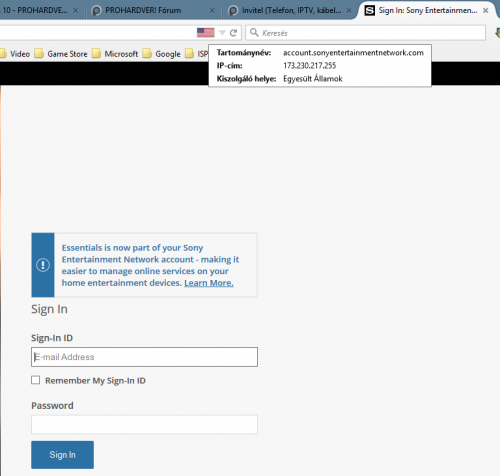
Task: Click the 'Sign In' page heading
Action: pos(49,309)
